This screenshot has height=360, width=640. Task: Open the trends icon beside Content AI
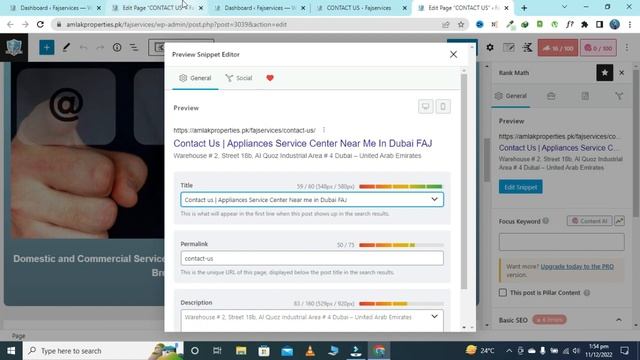[619, 221]
